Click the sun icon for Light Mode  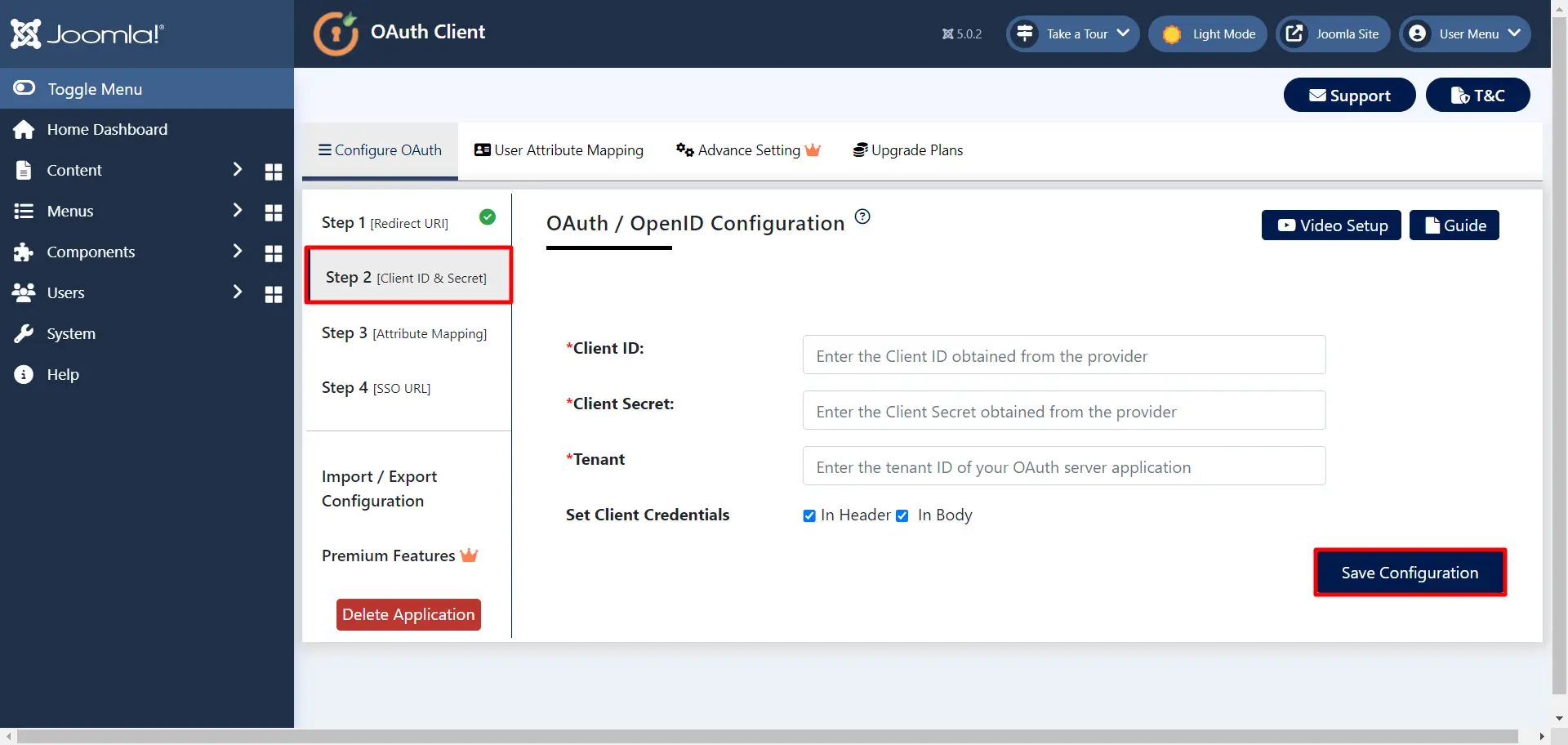(x=1172, y=34)
